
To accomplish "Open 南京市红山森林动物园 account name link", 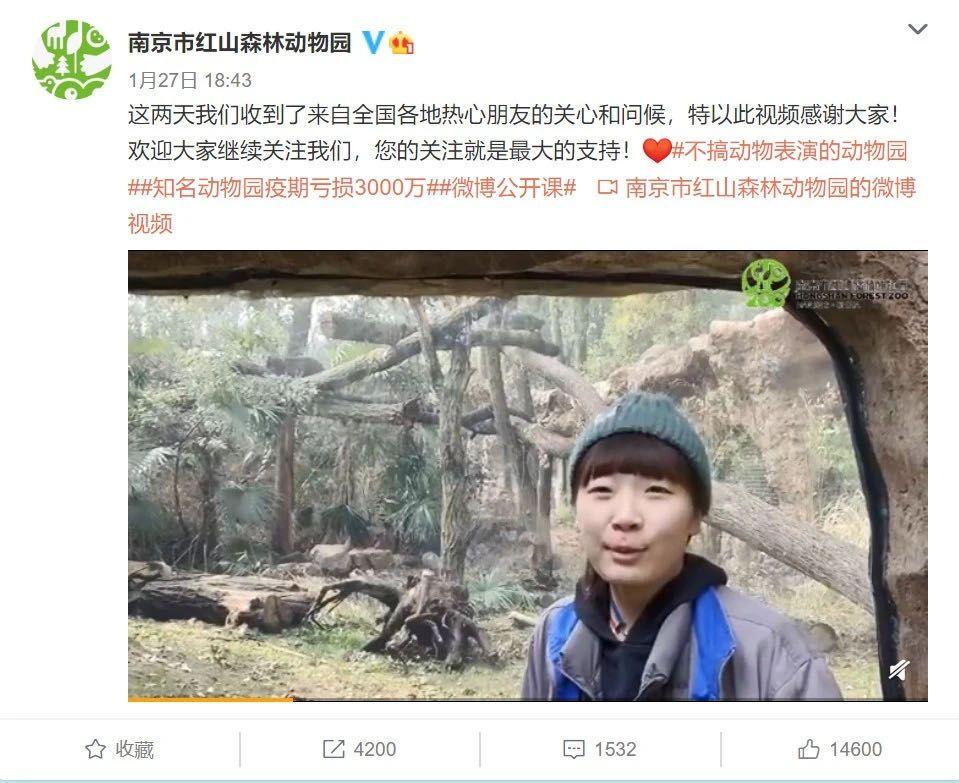I will click(x=240, y=43).
